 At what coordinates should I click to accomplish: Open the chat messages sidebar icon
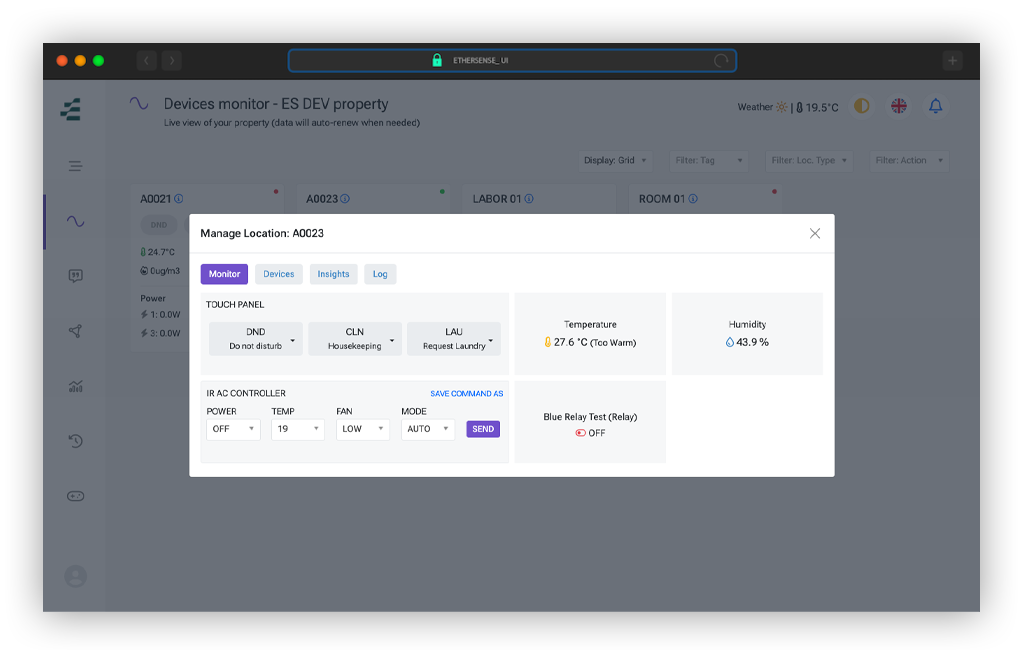tap(75, 276)
